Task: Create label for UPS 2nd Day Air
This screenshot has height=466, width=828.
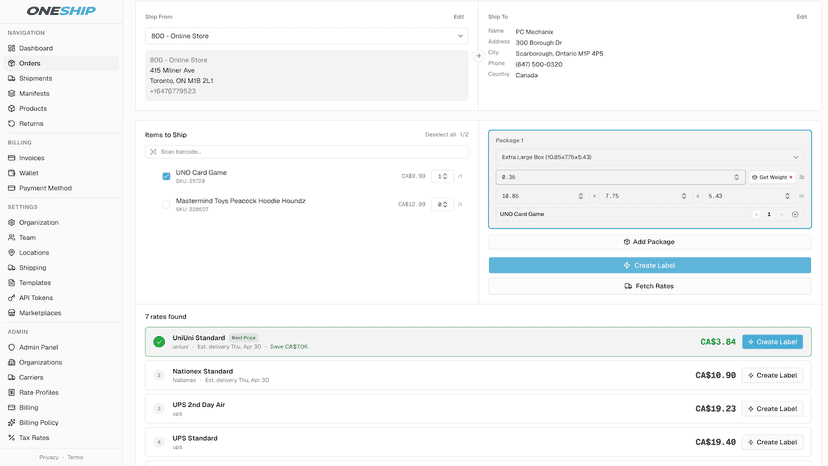Action: (773, 408)
